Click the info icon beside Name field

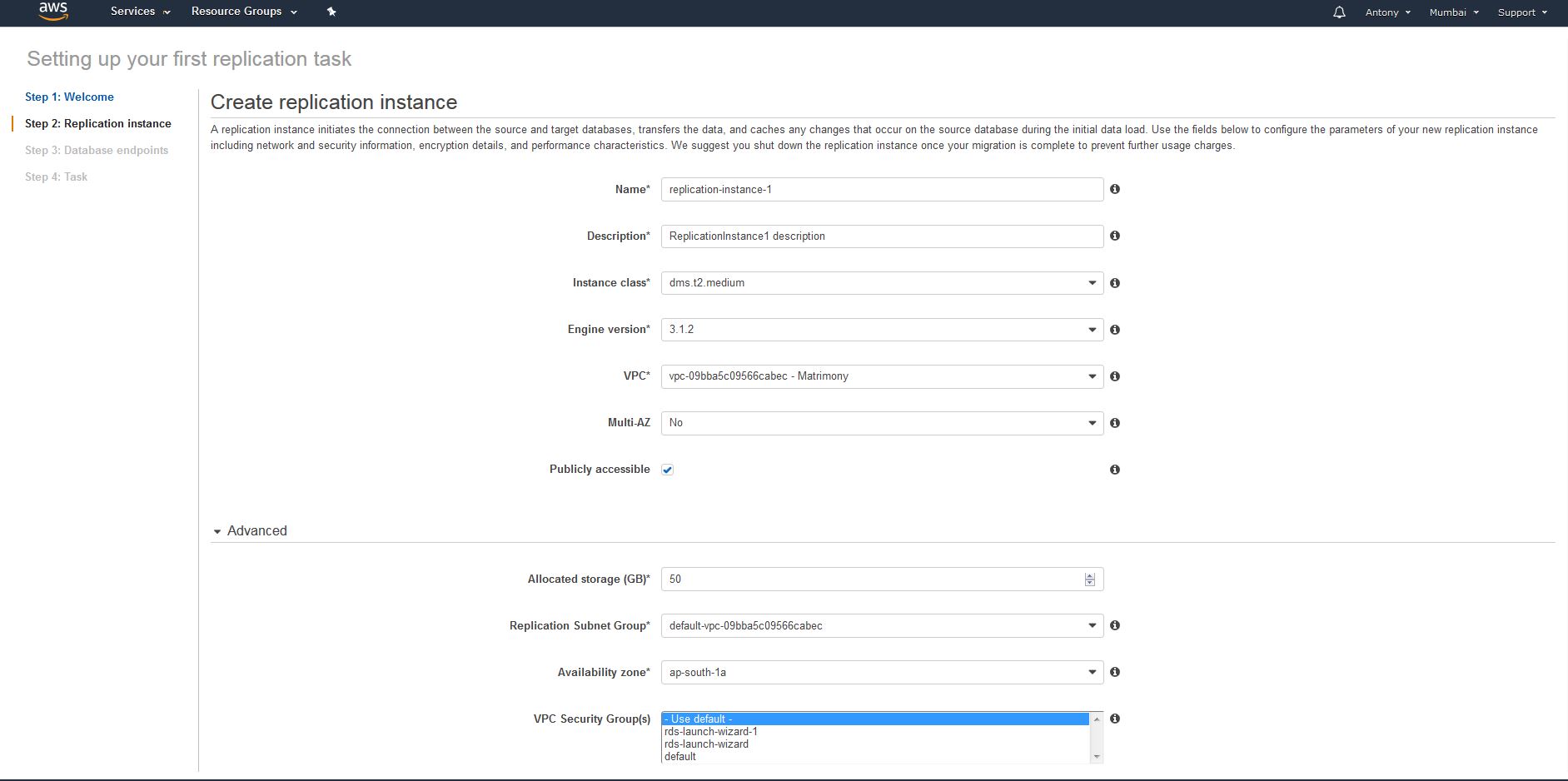point(1115,189)
